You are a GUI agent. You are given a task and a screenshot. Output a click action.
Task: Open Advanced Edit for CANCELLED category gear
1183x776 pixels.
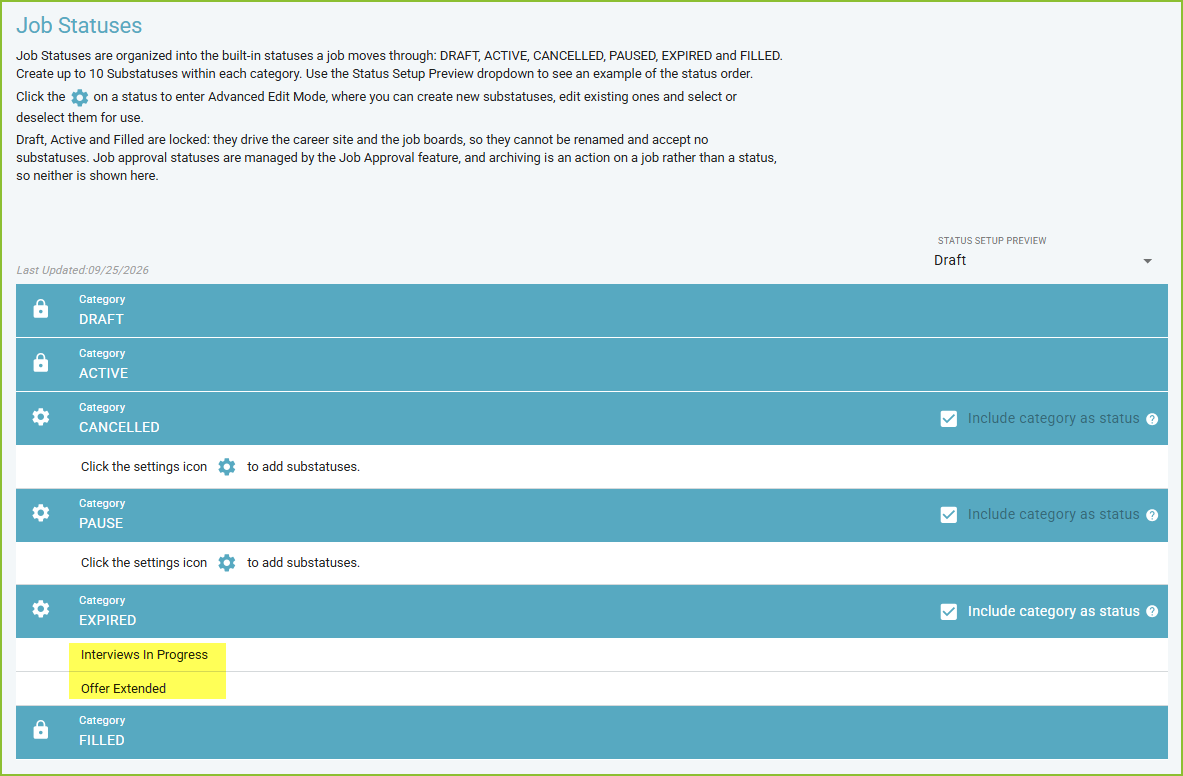tap(41, 417)
